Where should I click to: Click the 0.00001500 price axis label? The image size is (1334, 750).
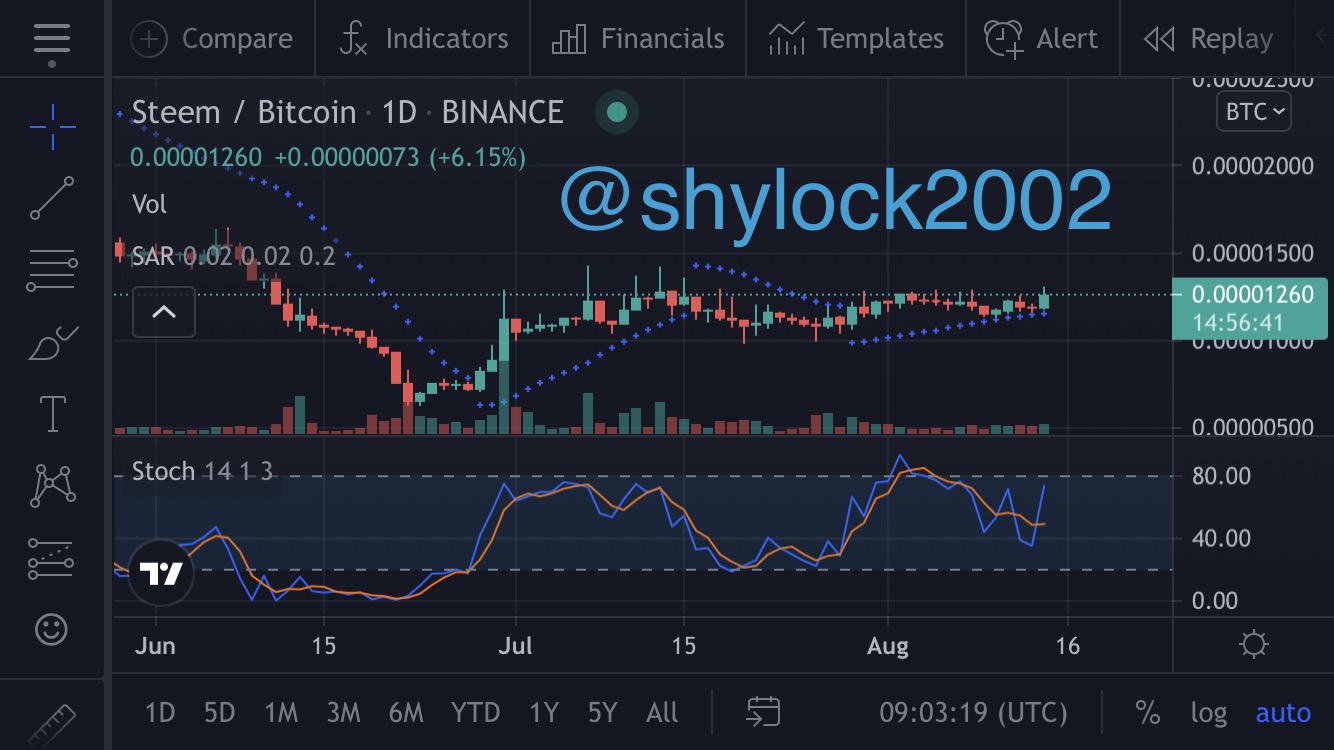[x=1253, y=253]
